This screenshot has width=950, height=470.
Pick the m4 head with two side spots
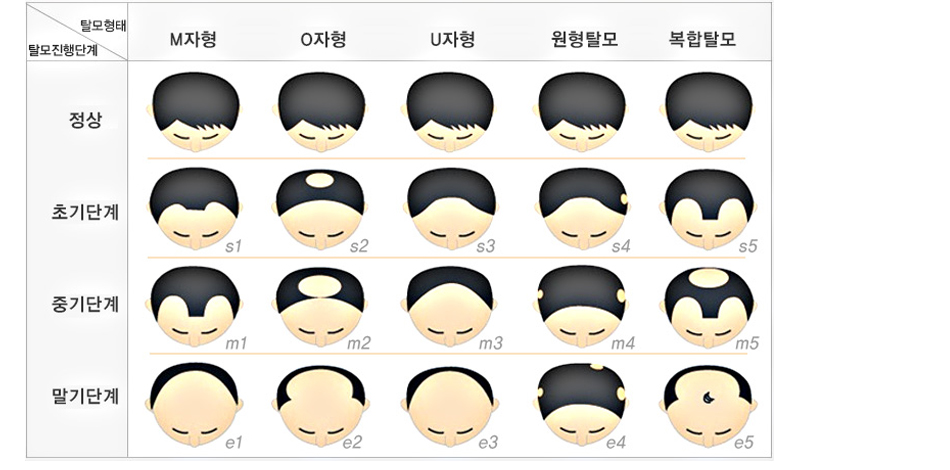pyautogui.click(x=582, y=306)
